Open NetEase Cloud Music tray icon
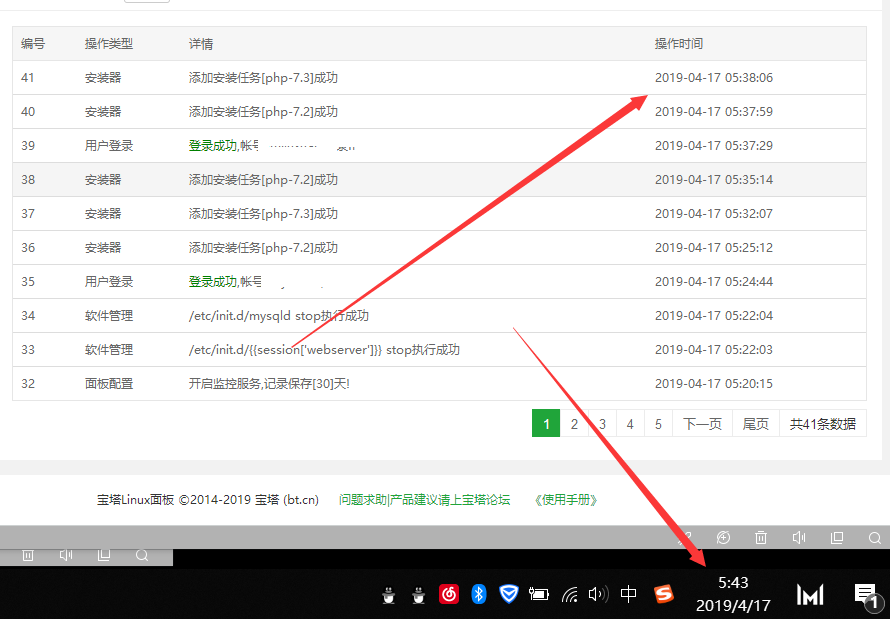The width and height of the screenshot is (890, 619). tap(449, 594)
